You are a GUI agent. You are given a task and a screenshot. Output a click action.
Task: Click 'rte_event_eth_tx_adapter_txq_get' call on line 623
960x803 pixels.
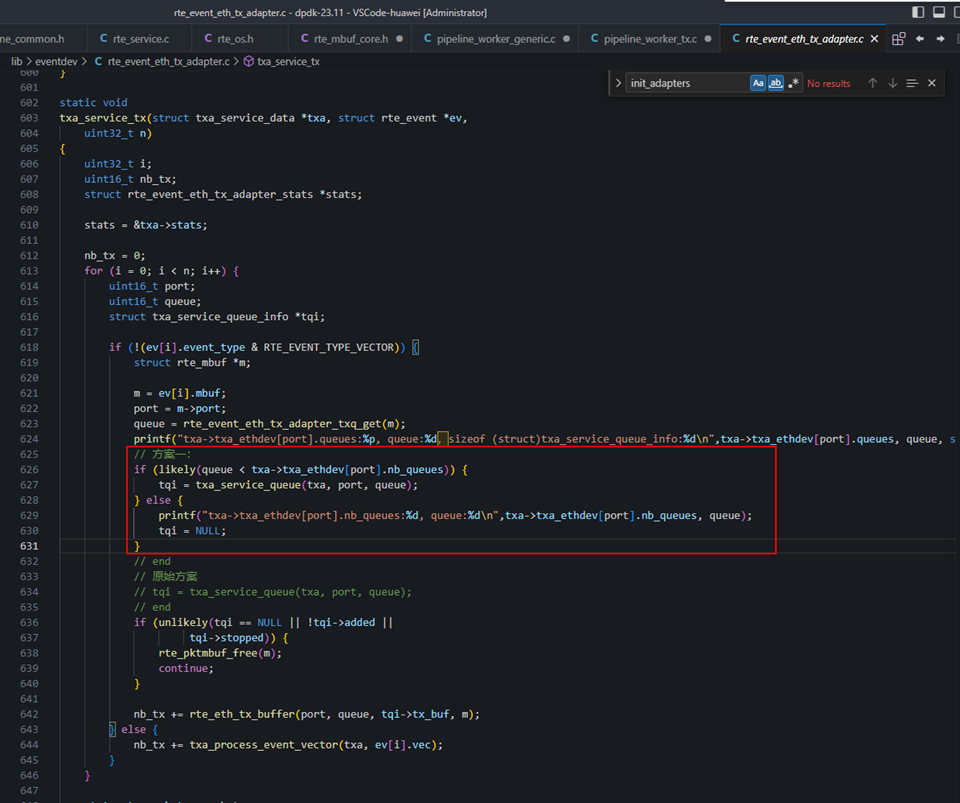pyautogui.click(x=282, y=424)
